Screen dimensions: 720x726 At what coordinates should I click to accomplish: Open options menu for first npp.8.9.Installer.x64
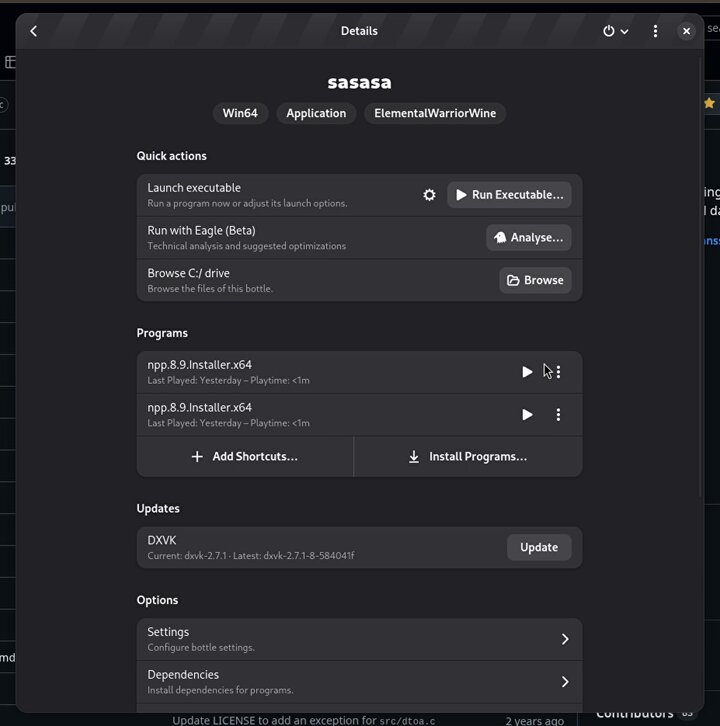coord(558,372)
